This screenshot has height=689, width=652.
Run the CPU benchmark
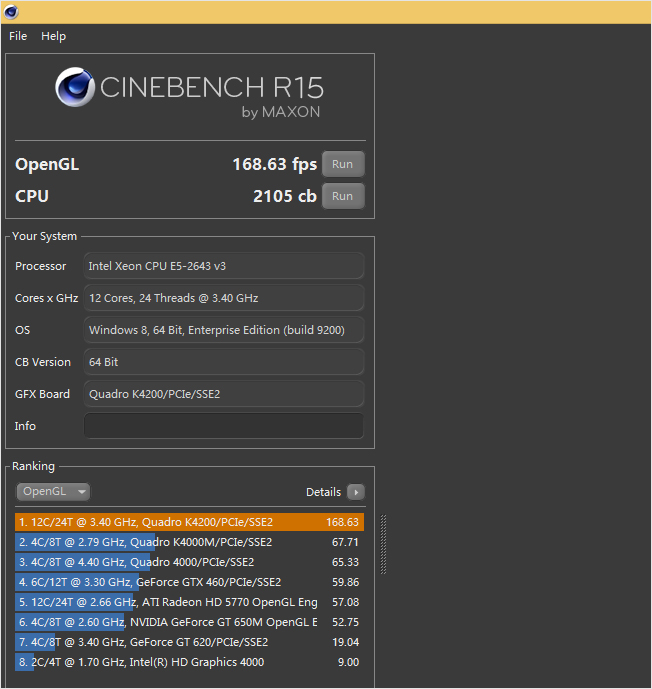[343, 196]
